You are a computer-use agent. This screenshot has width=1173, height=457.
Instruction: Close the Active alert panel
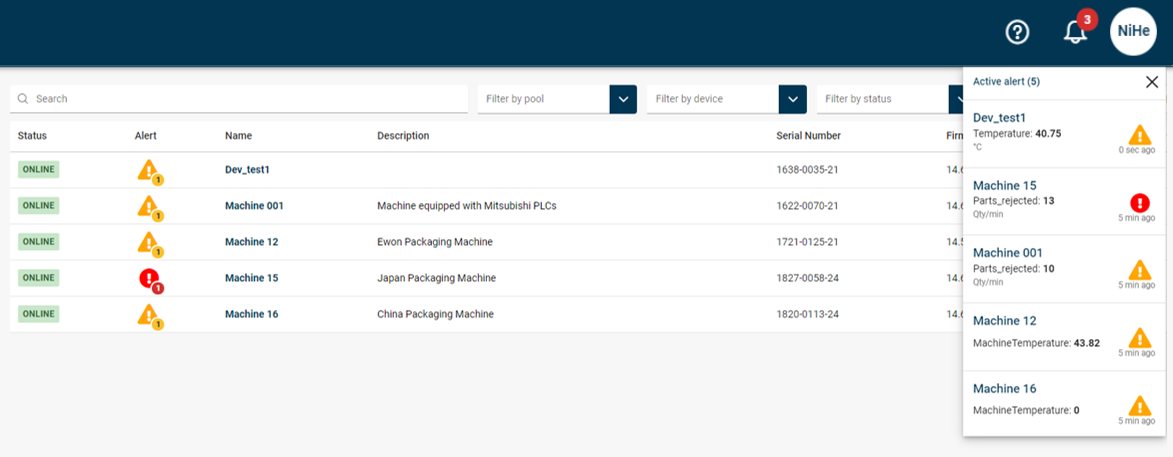pyautogui.click(x=1151, y=82)
